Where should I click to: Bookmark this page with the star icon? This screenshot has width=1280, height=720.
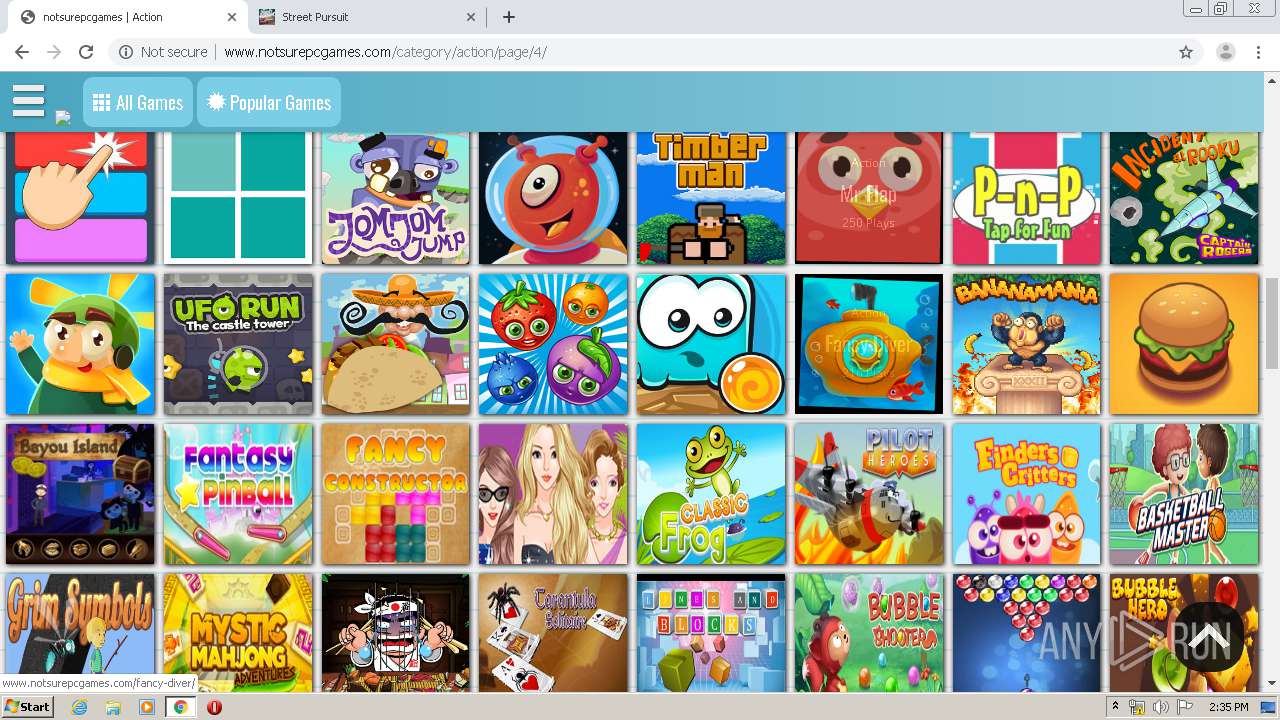(x=1186, y=52)
